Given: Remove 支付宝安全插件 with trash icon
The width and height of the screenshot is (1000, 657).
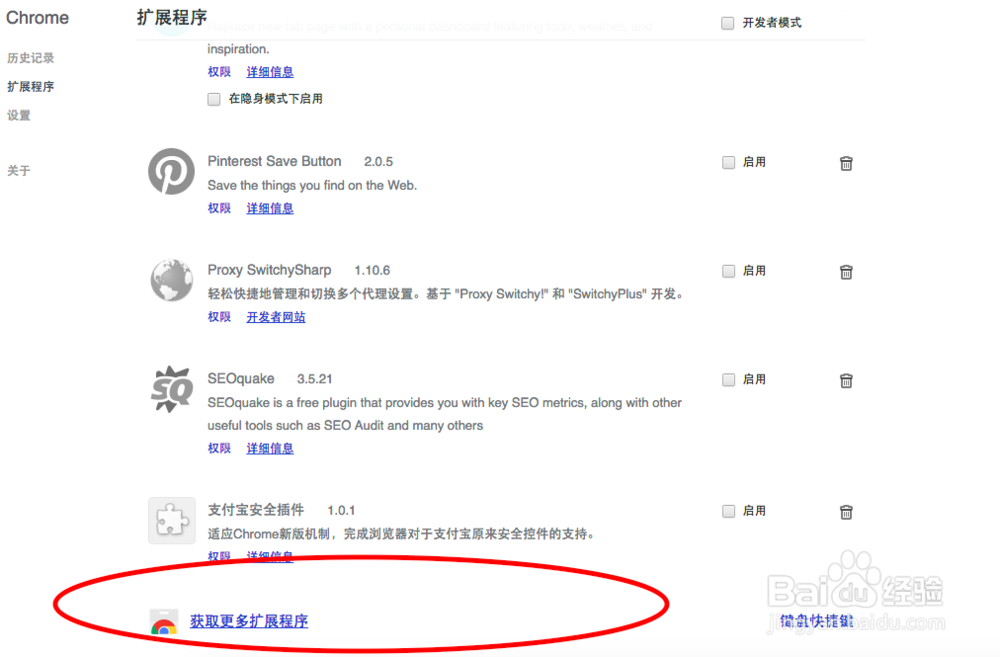Looking at the screenshot, I should point(846,512).
